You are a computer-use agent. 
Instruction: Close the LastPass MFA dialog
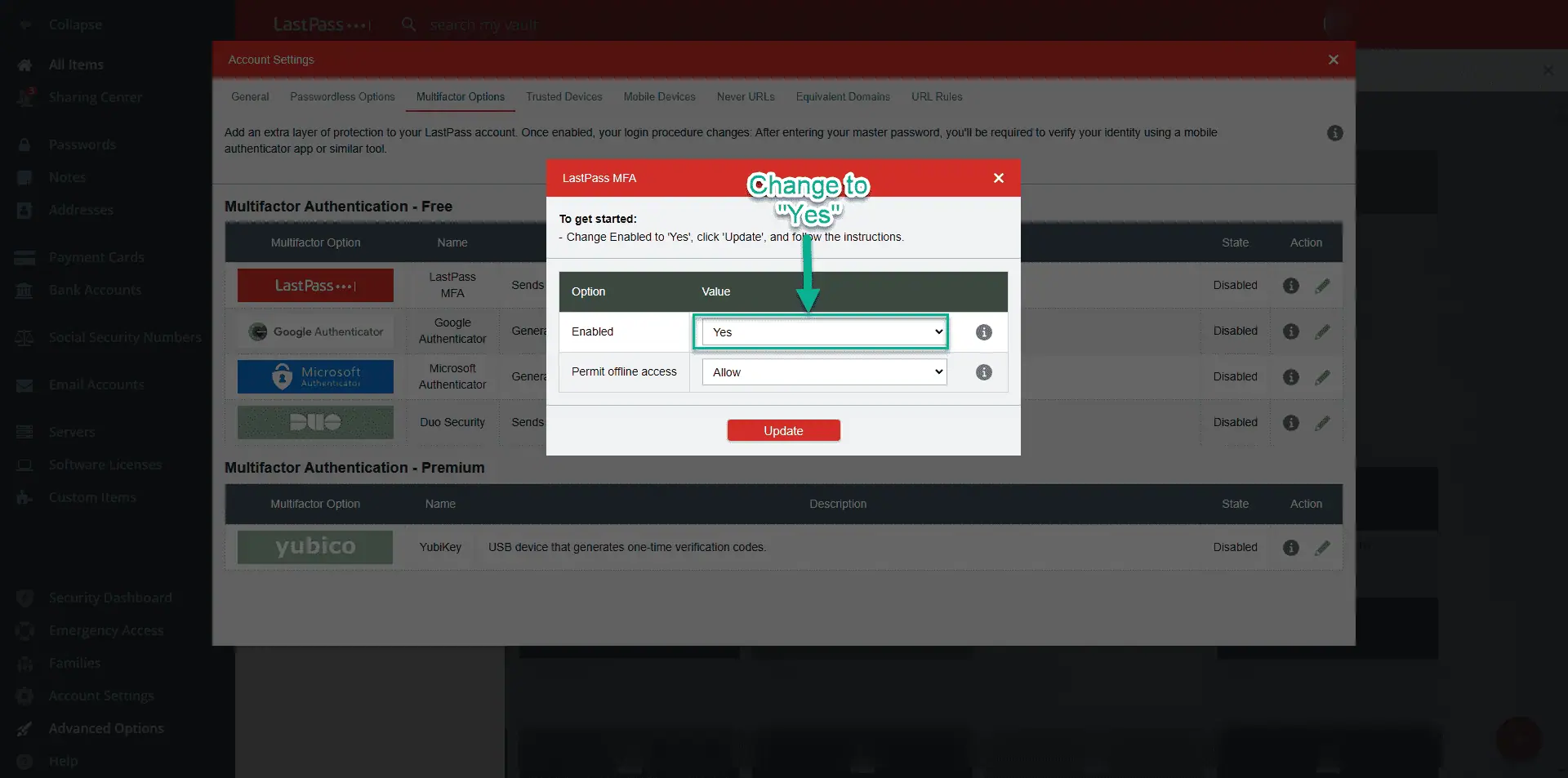(x=998, y=178)
